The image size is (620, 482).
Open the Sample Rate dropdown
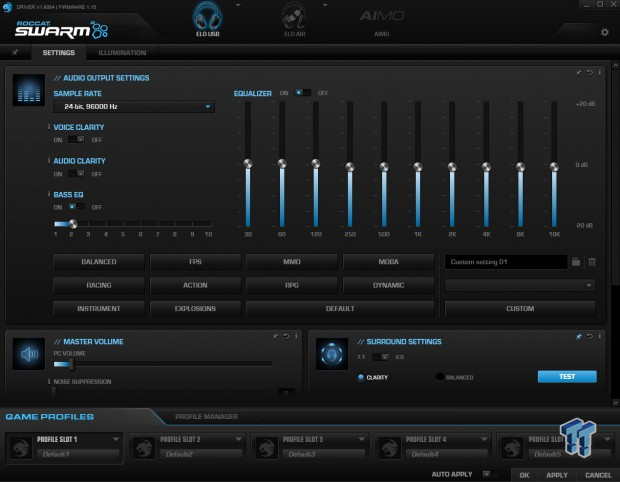[134, 106]
